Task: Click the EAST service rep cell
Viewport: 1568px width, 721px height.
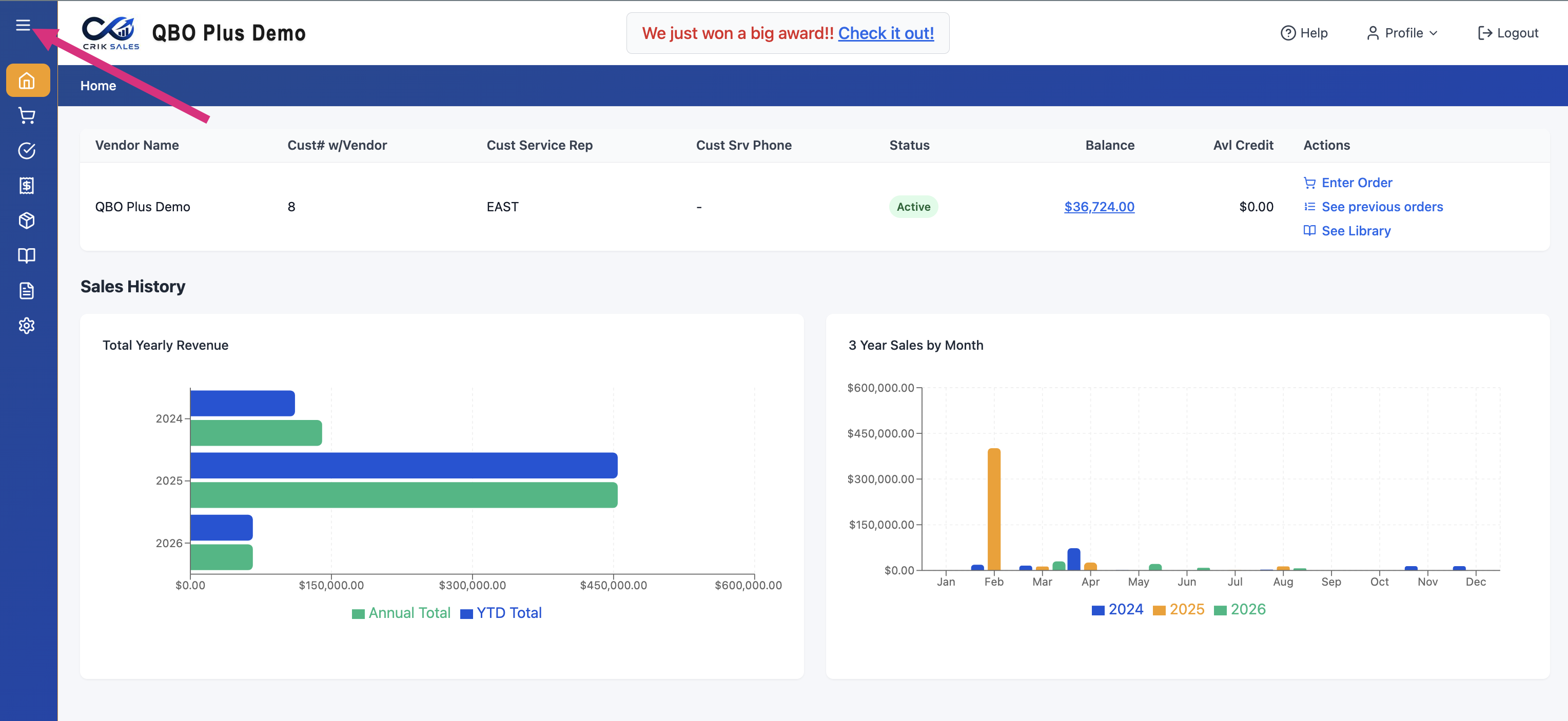Action: click(502, 207)
